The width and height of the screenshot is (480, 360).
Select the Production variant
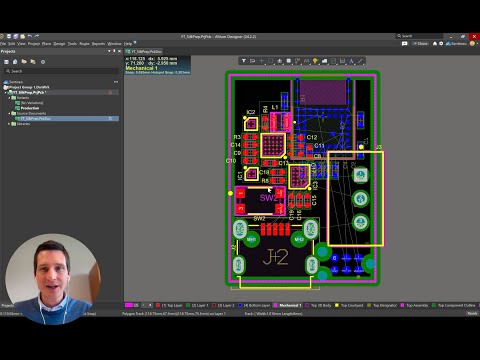30,108
